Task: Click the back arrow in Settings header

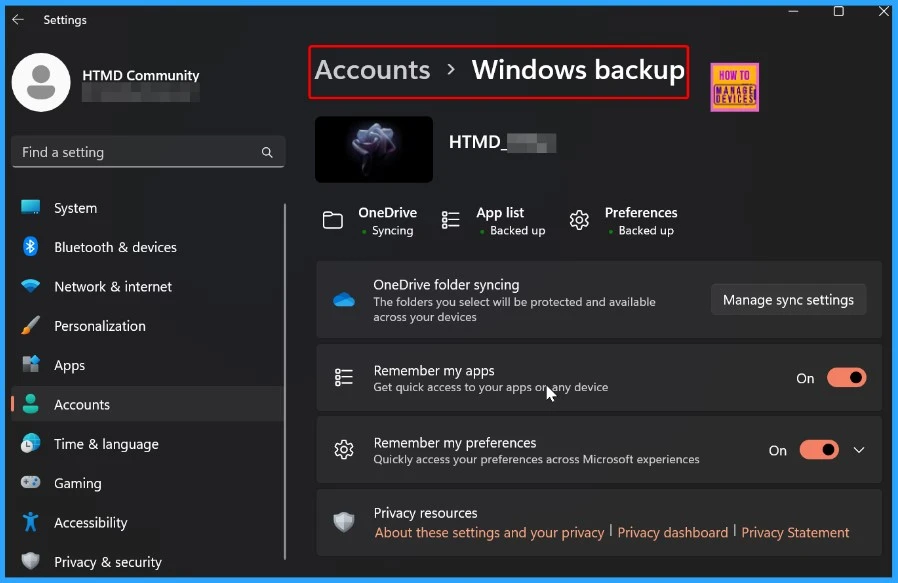Action: click(18, 20)
